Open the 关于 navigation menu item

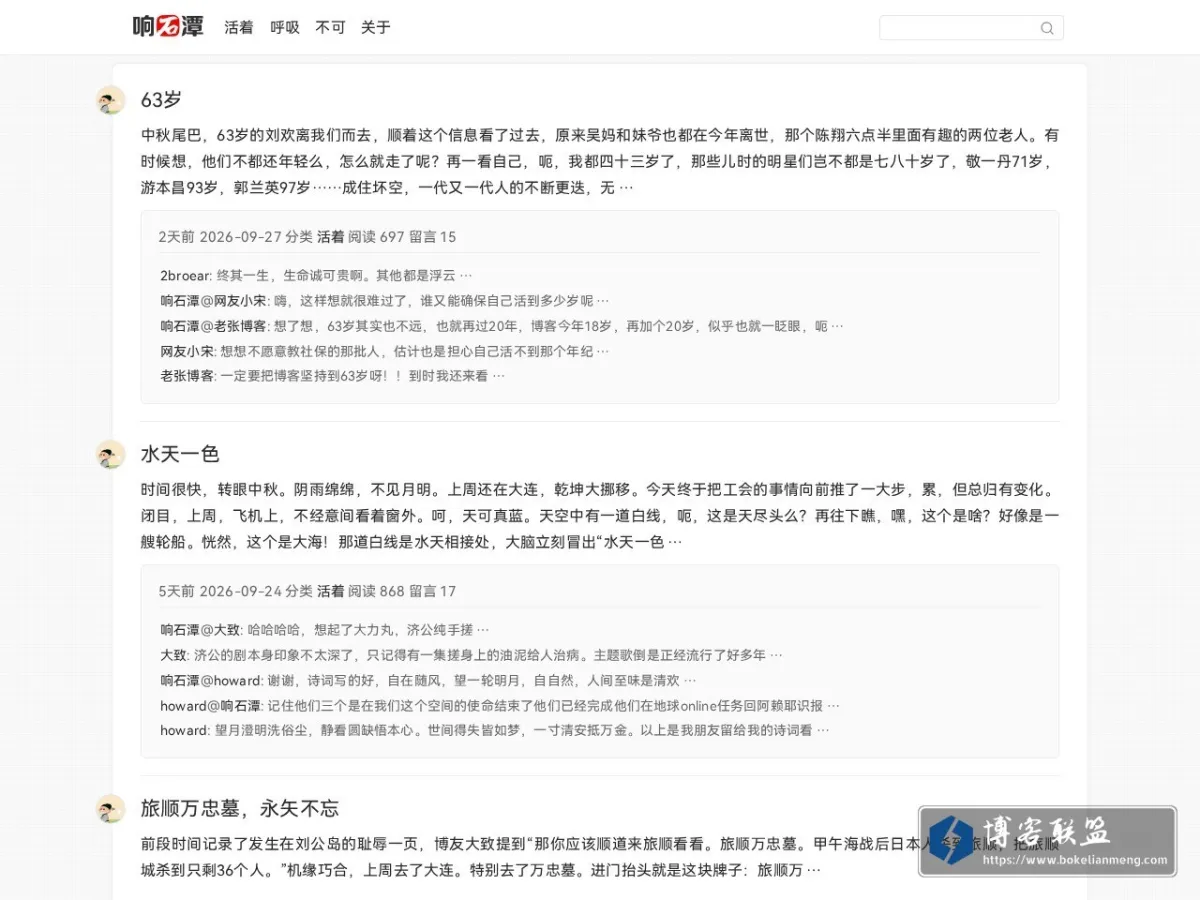pyautogui.click(x=376, y=28)
